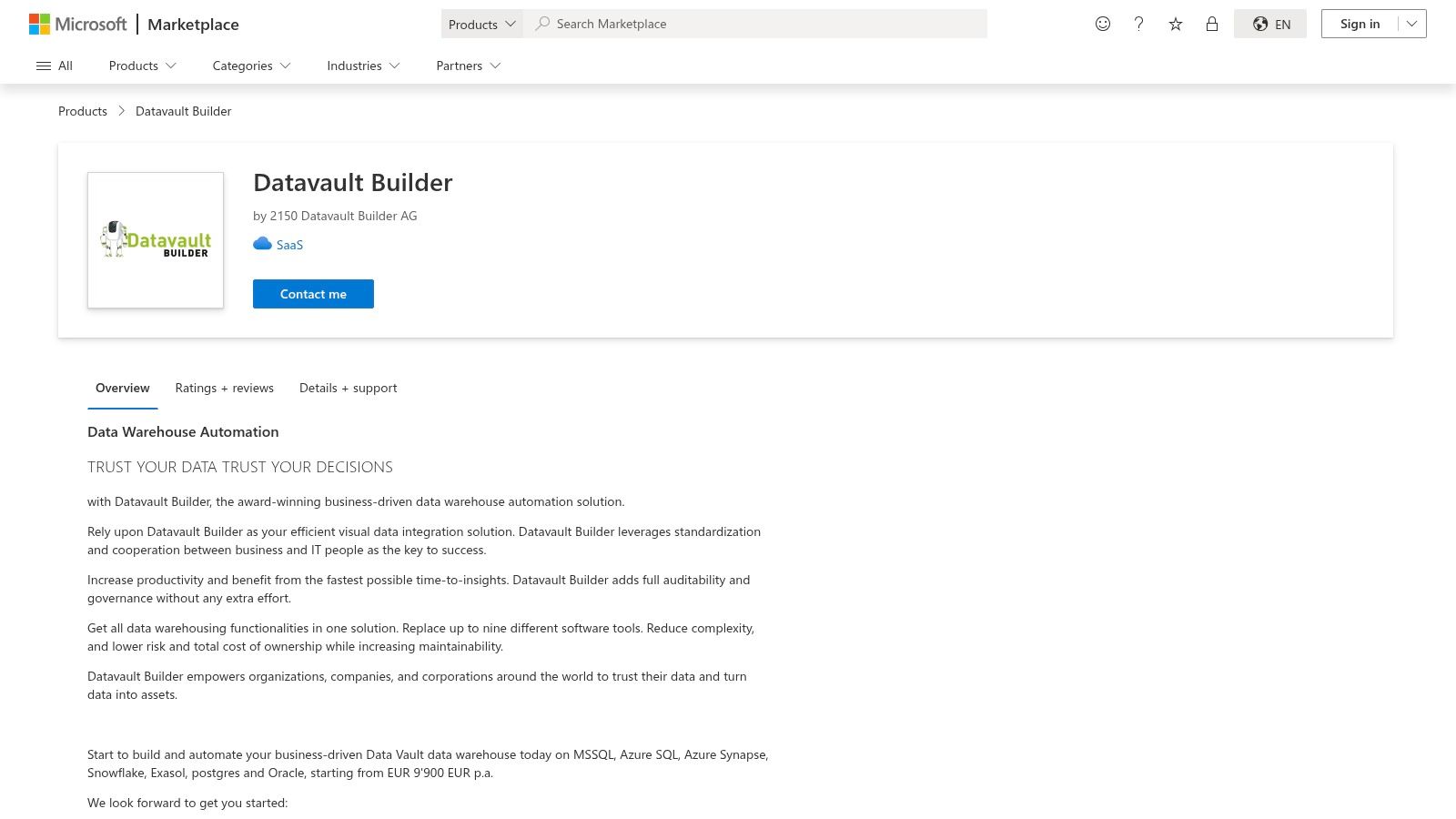Open help via the question mark icon

pos(1138,24)
